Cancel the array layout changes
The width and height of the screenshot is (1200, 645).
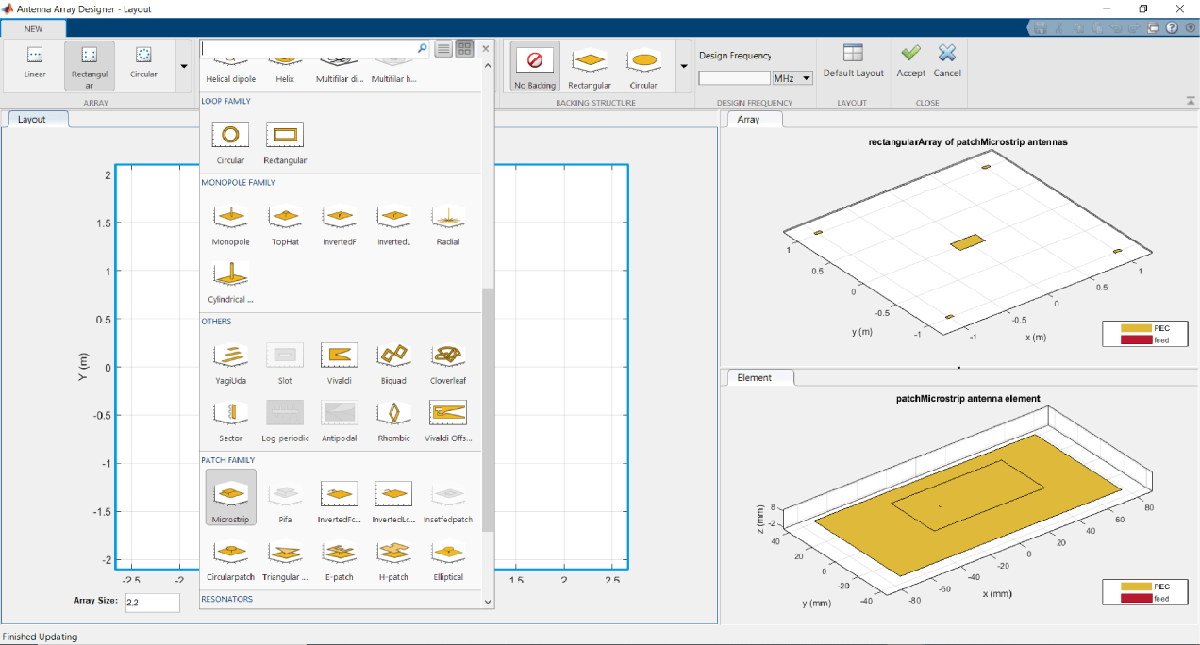coord(947,61)
